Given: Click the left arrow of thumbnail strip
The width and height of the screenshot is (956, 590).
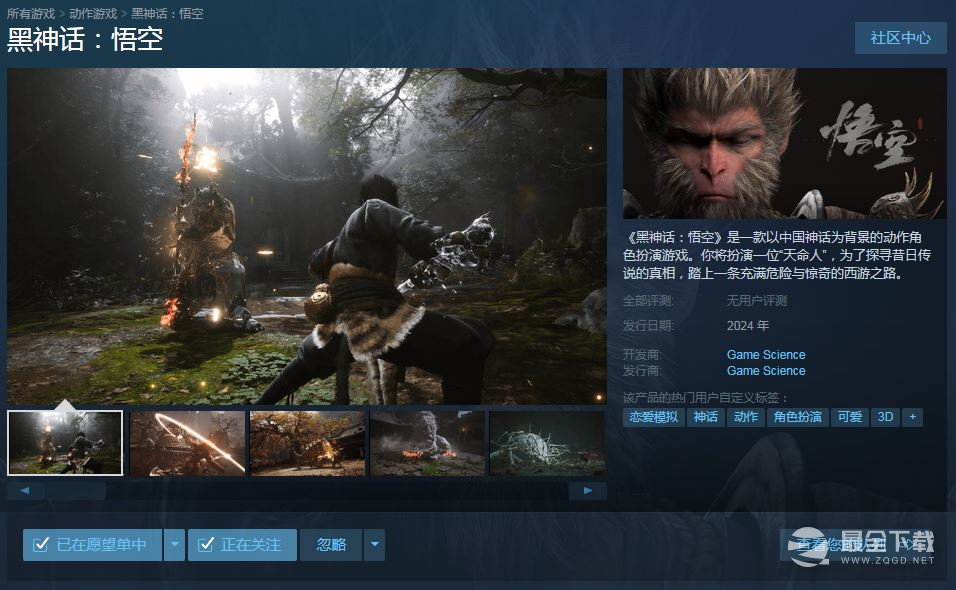Looking at the screenshot, I should (25, 490).
